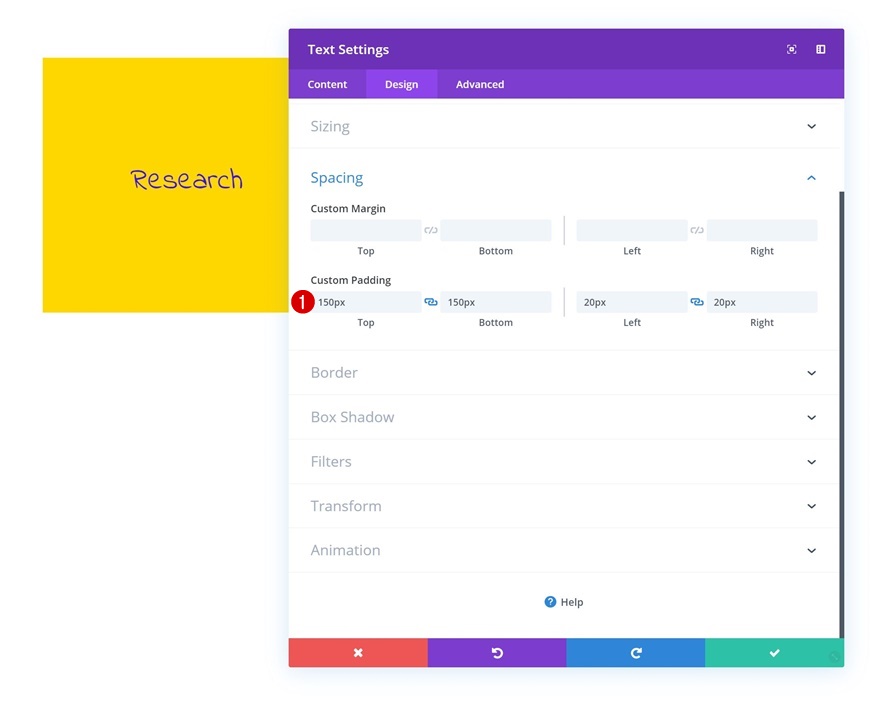Click the Custom Margin Top field
The height and width of the screenshot is (701, 880).
tap(366, 230)
